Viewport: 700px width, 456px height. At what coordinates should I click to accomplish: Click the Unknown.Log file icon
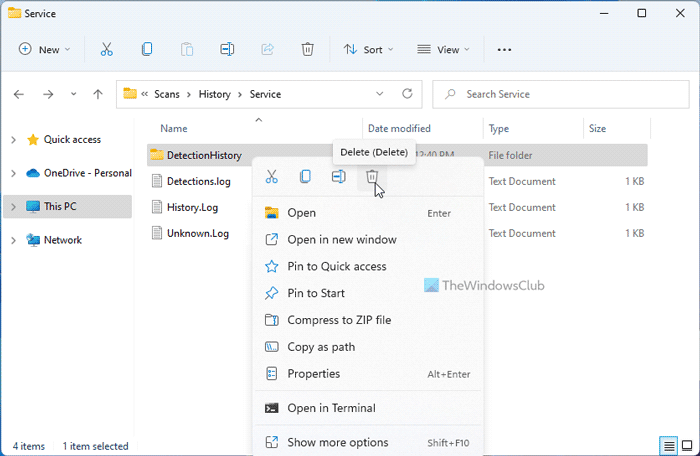157,233
